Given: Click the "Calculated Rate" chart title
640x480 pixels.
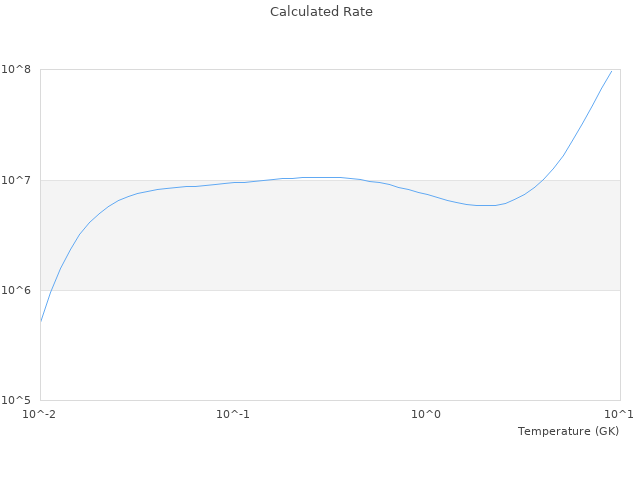Looking at the screenshot, I should 320,12.
